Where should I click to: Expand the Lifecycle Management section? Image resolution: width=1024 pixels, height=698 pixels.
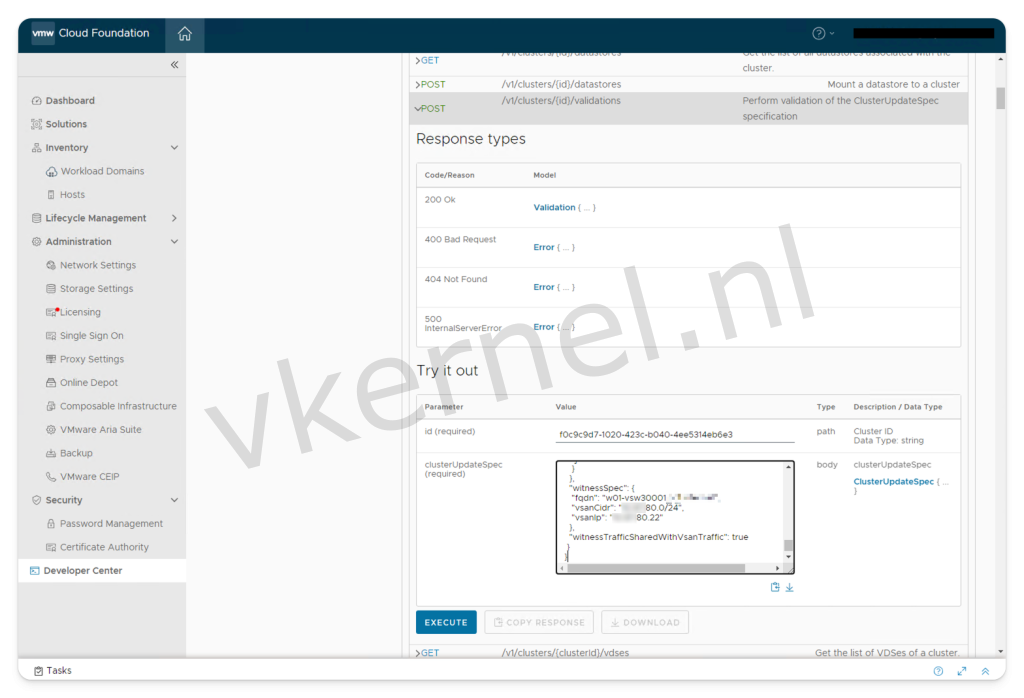(x=174, y=218)
